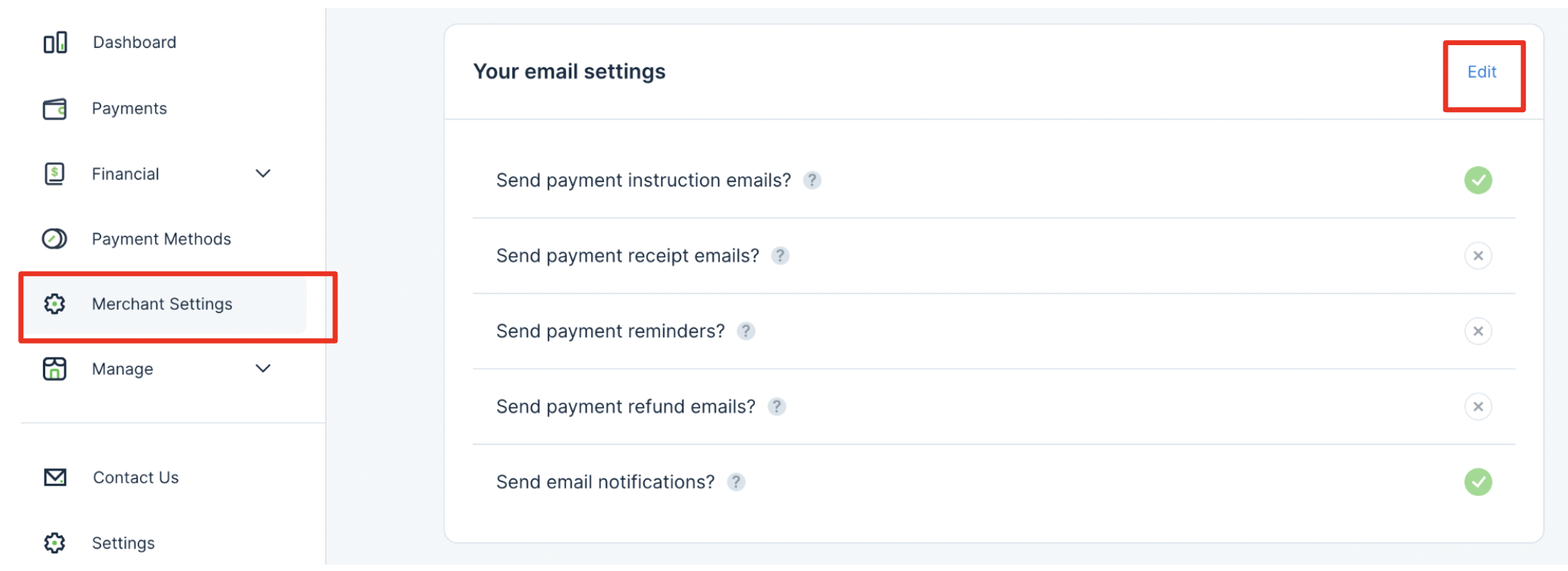This screenshot has height=571, width=1568.
Task: Go to Settings in the sidebar
Action: point(123,543)
